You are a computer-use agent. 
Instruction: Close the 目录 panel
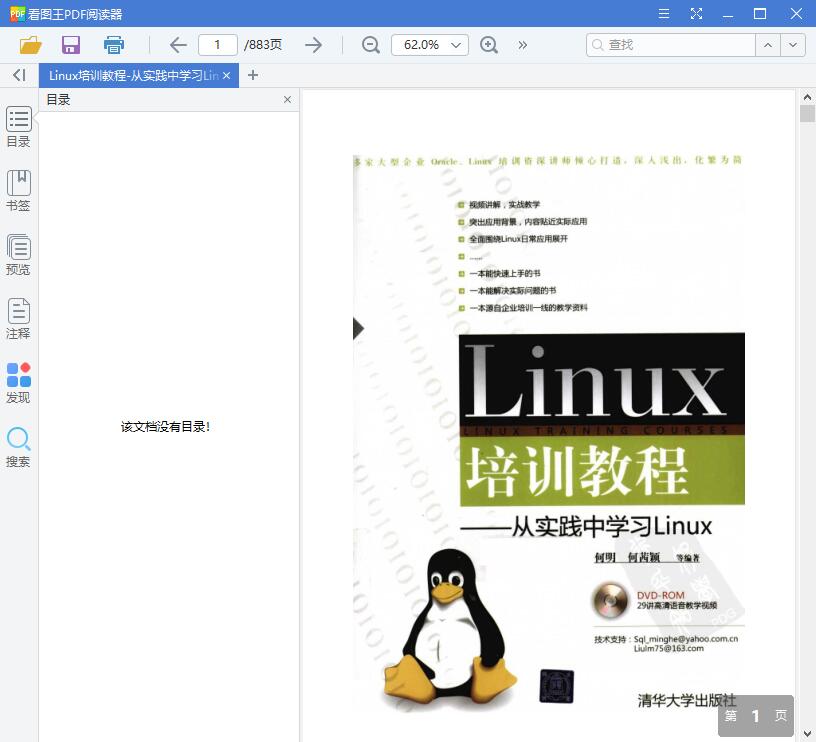[287, 99]
